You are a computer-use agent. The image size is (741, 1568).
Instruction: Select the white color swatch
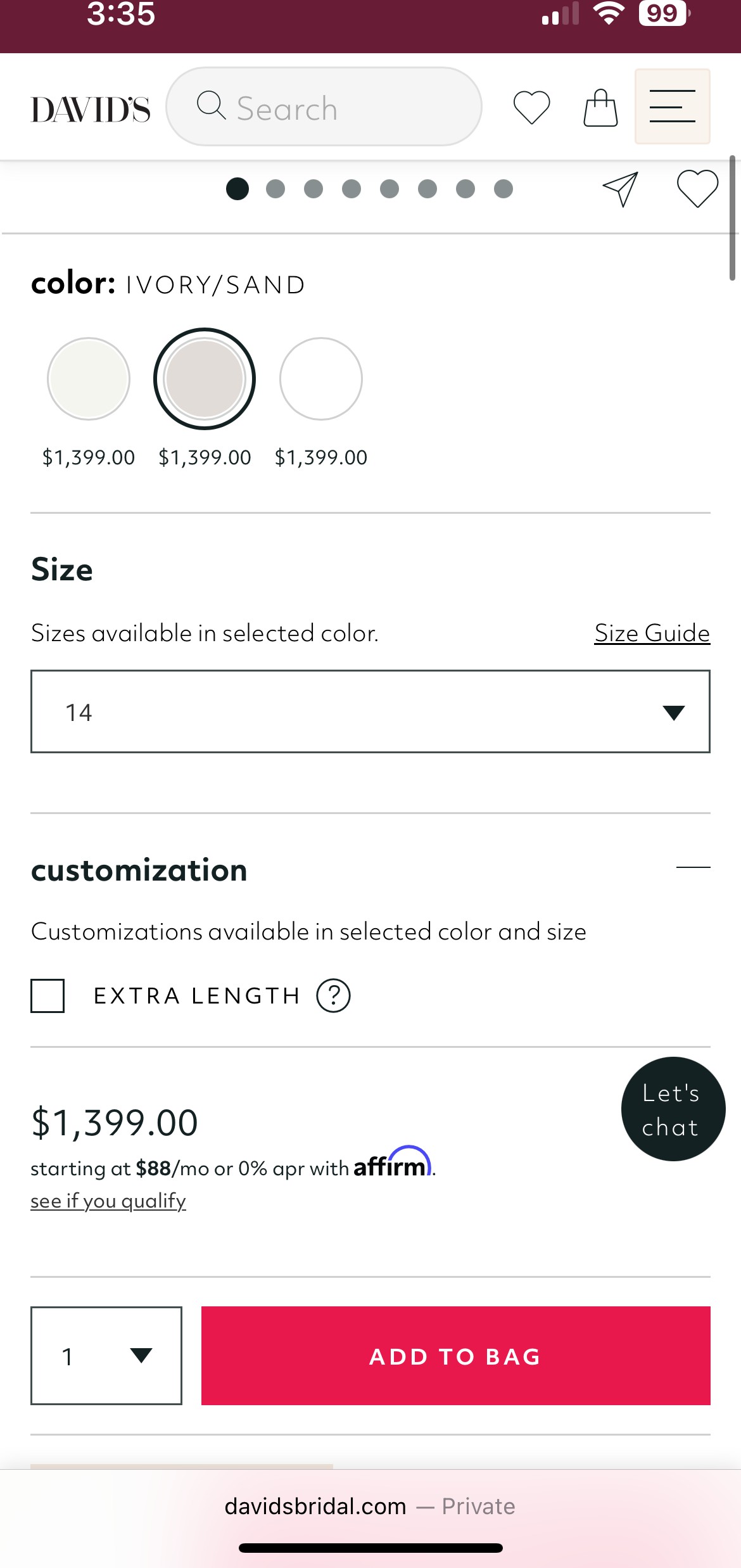coord(321,379)
